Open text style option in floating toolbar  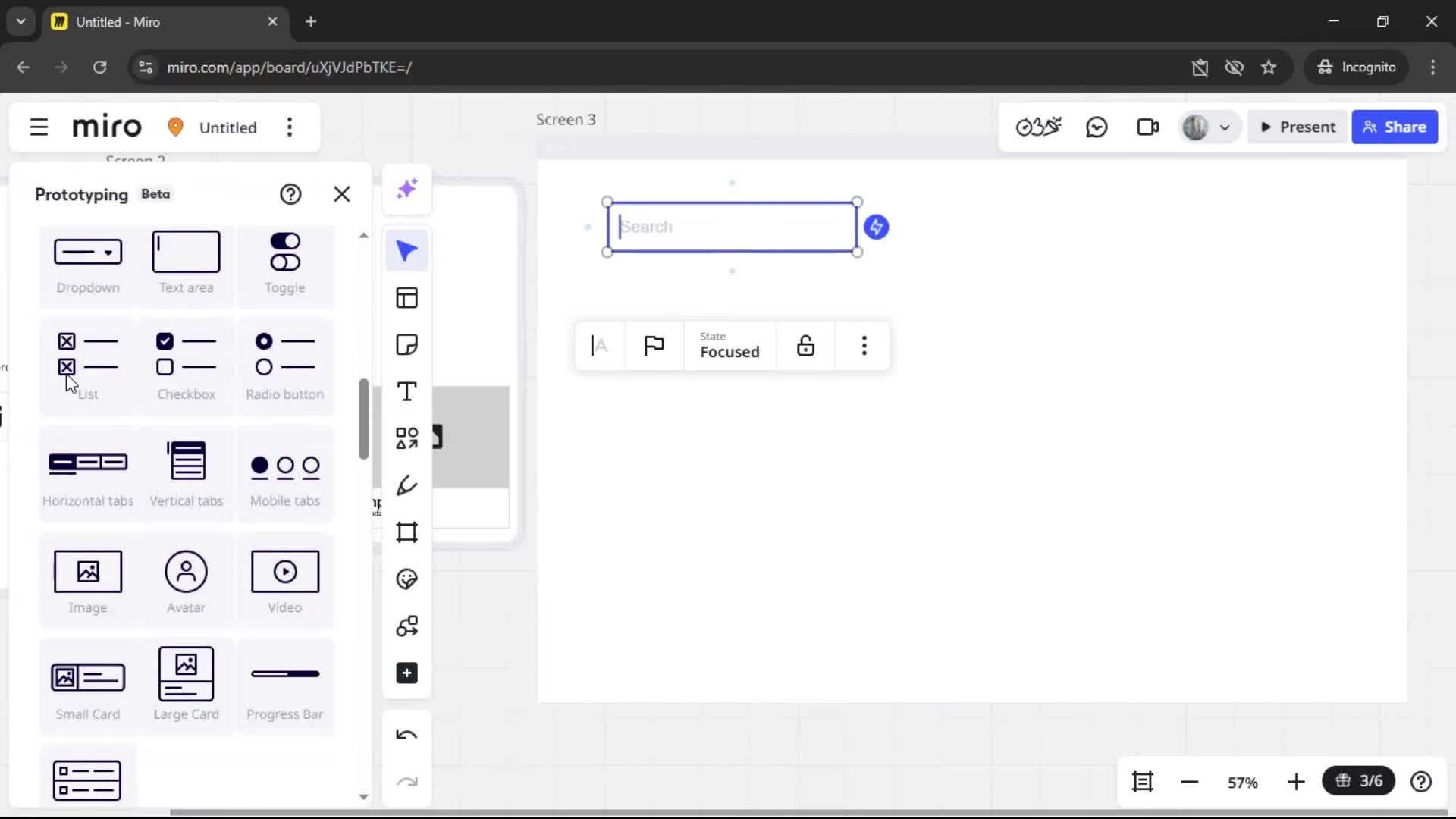point(599,346)
